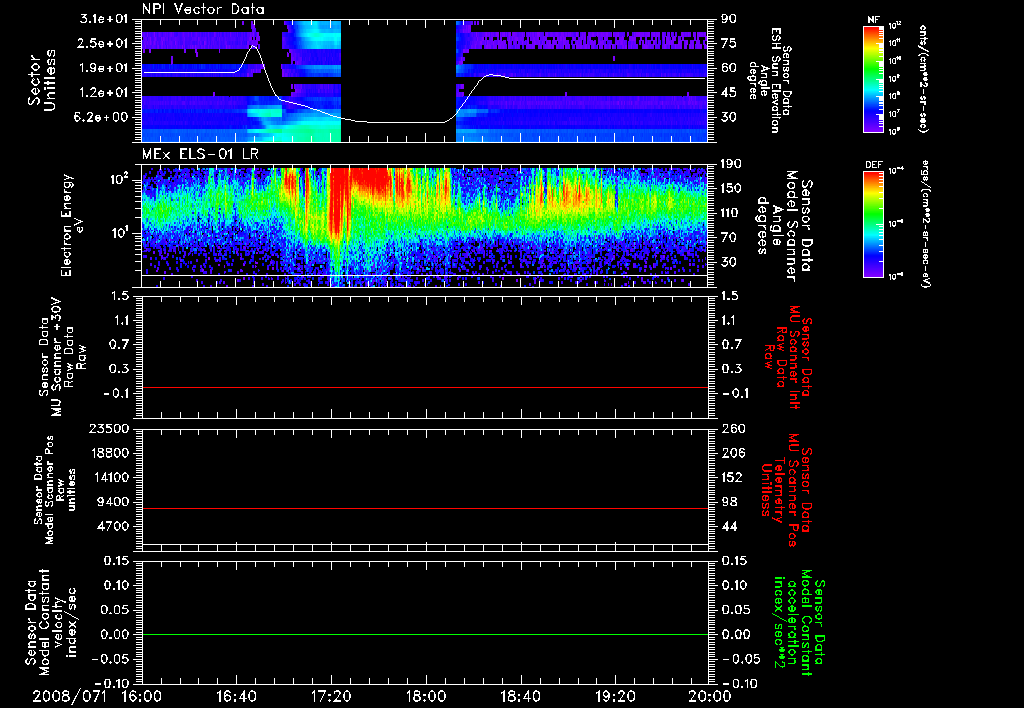This screenshot has height=708, width=1024.
Task: Click the red MU Scanner raw data line
Action: click(x=425, y=387)
